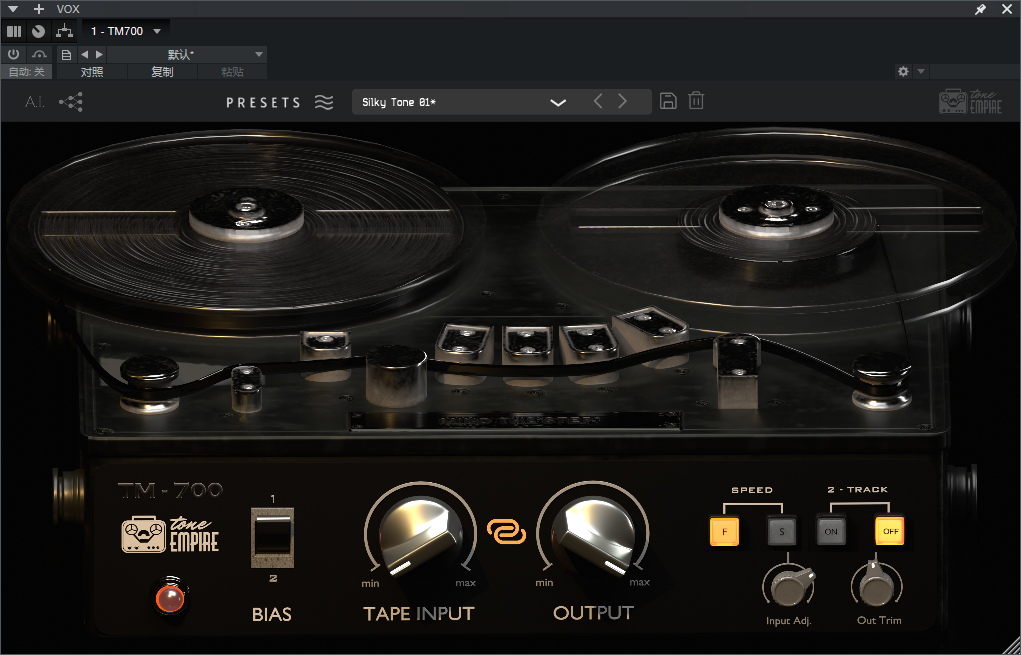Go to next preset arrow

[622, 101]
